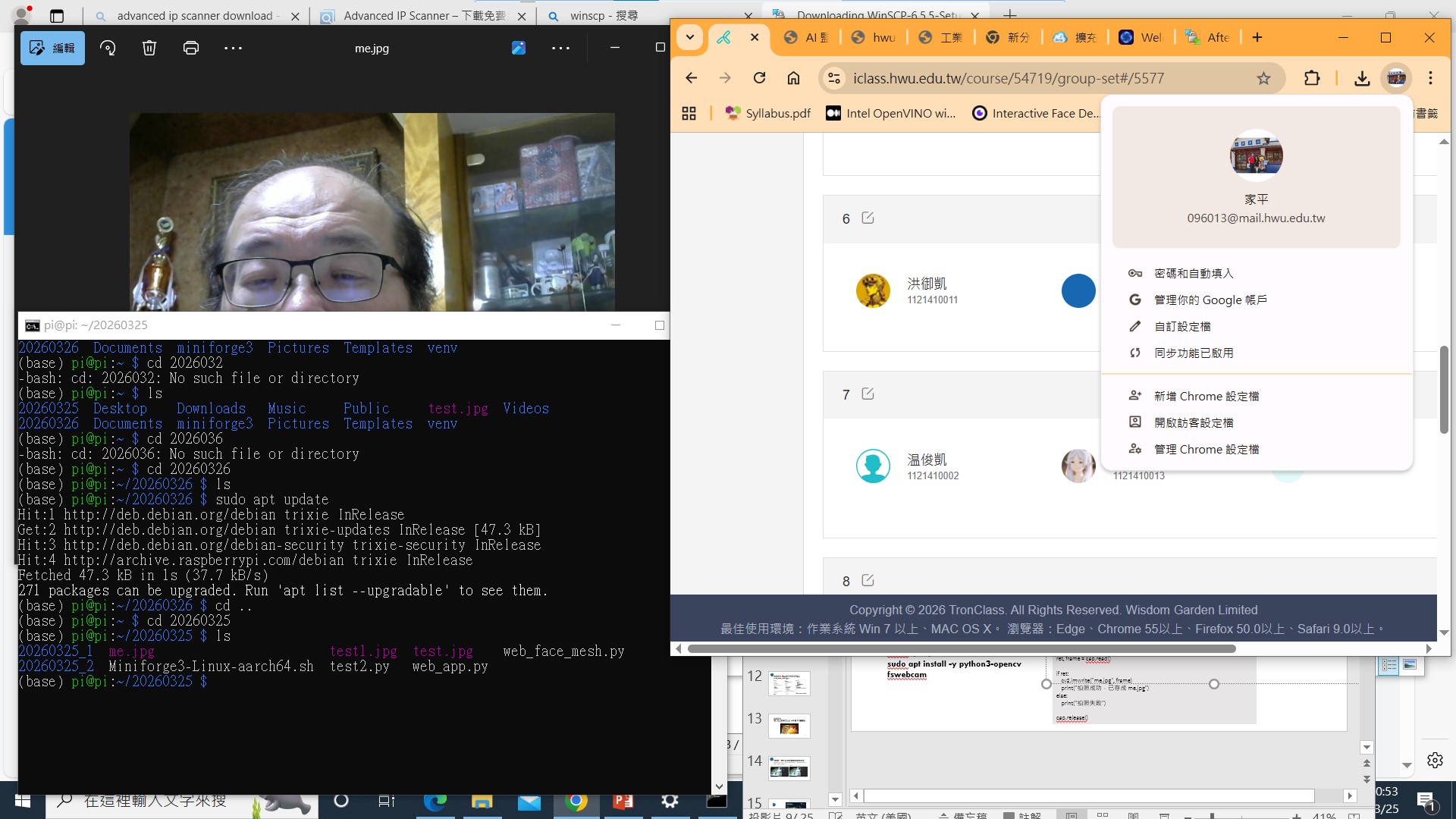Open Photos more options ellipsis
The height and width of the screenshot is (819, 1456).
(x=233, y=48)
